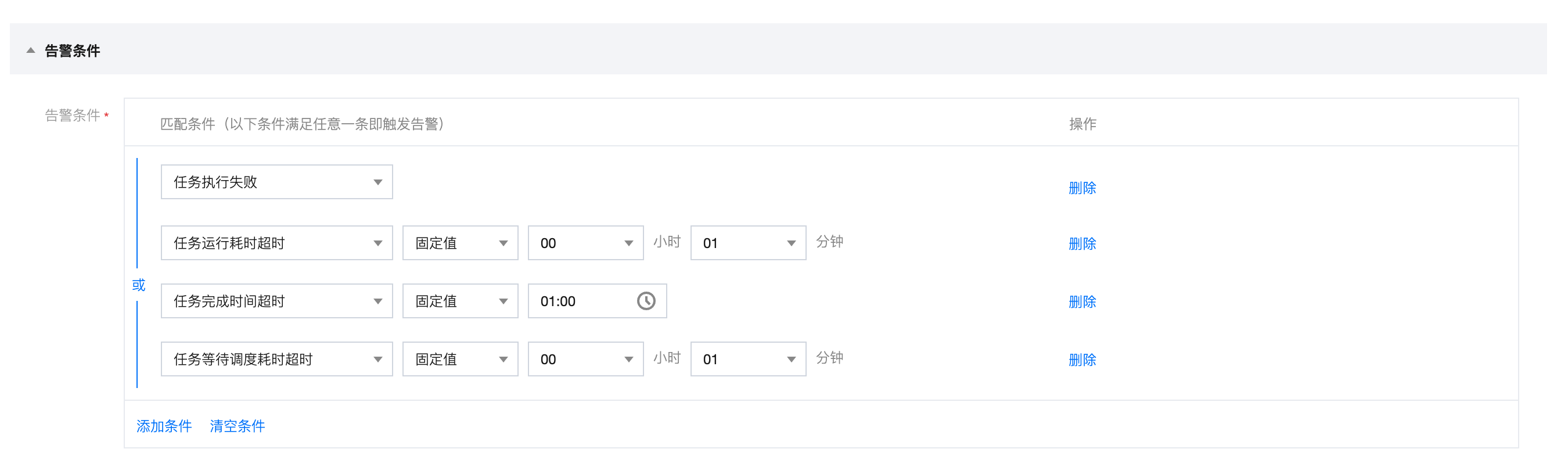The image size is (1568, 474).
Task: Open 固定值 dropdown in 任务运行耗时超时 row
Action: click(460, 243)
